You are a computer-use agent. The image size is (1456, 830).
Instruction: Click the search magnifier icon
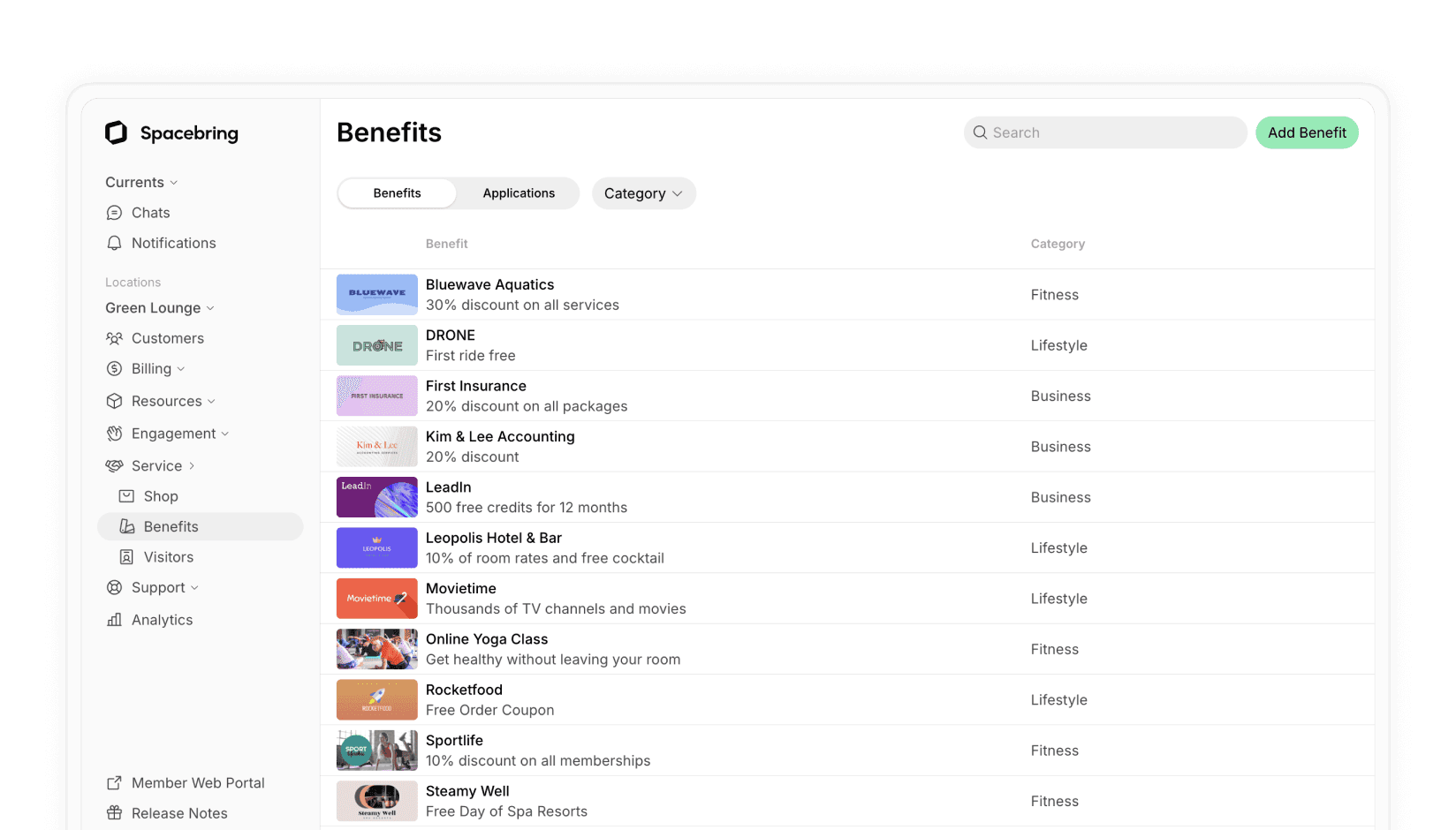[x=980, y=132]
